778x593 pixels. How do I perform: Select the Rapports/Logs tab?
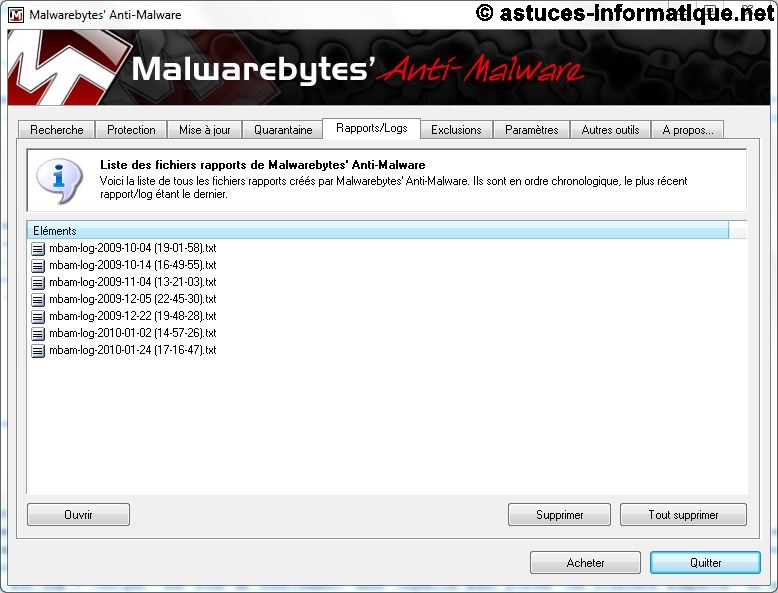(372, 129)
